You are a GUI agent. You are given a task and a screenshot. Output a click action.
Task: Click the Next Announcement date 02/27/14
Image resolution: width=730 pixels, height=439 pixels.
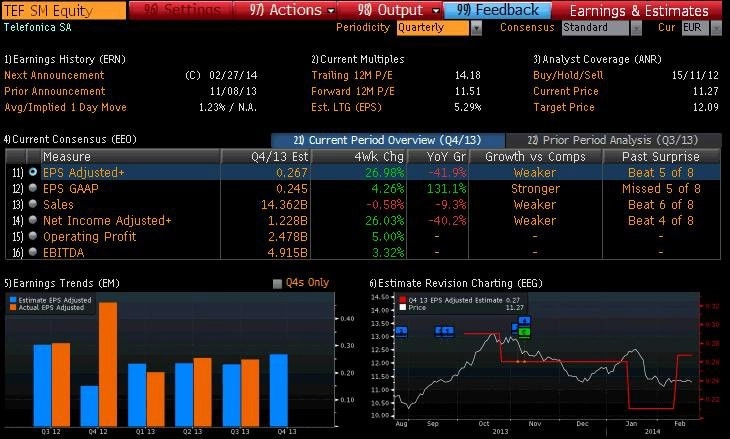[x=233, y=75]
